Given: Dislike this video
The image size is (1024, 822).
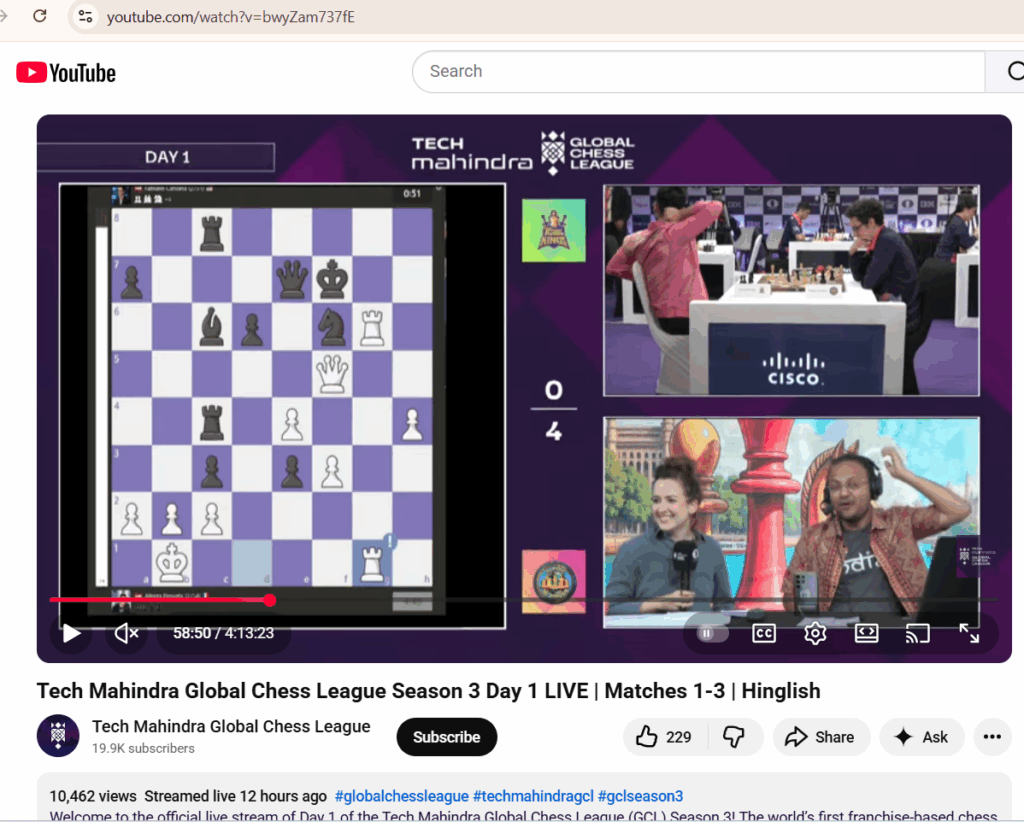Looking at the screenshot, I should [735, 737].
